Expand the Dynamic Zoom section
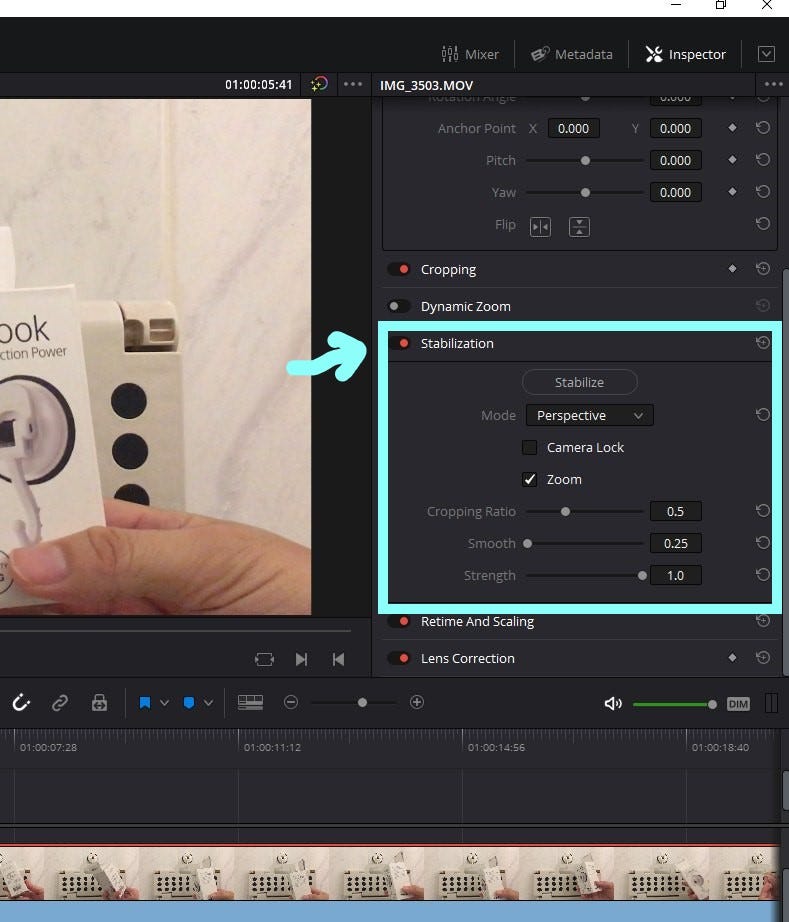789x922 pixels. click(x=466, y=306)
